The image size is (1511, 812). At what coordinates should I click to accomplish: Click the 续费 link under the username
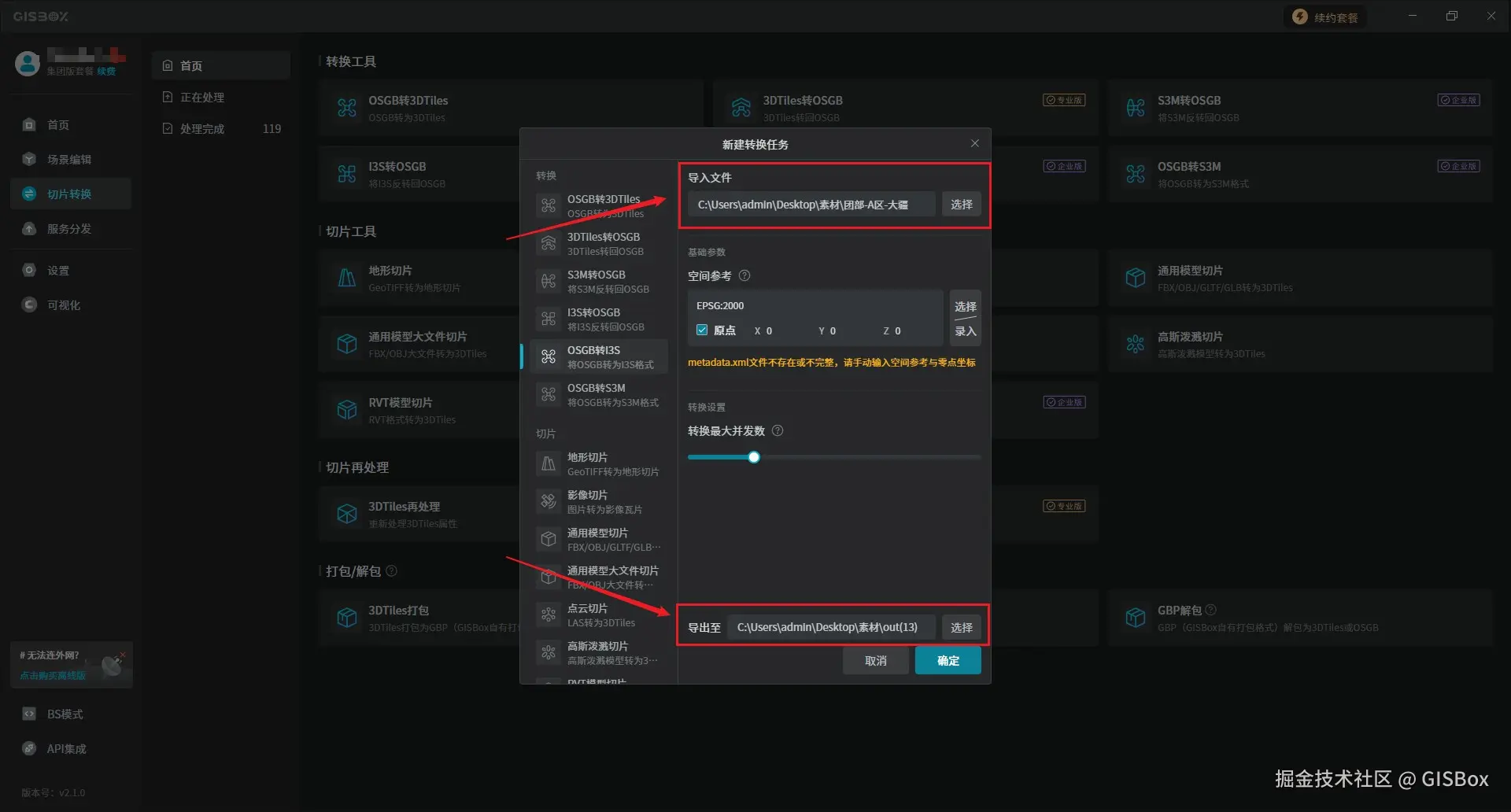106,71
